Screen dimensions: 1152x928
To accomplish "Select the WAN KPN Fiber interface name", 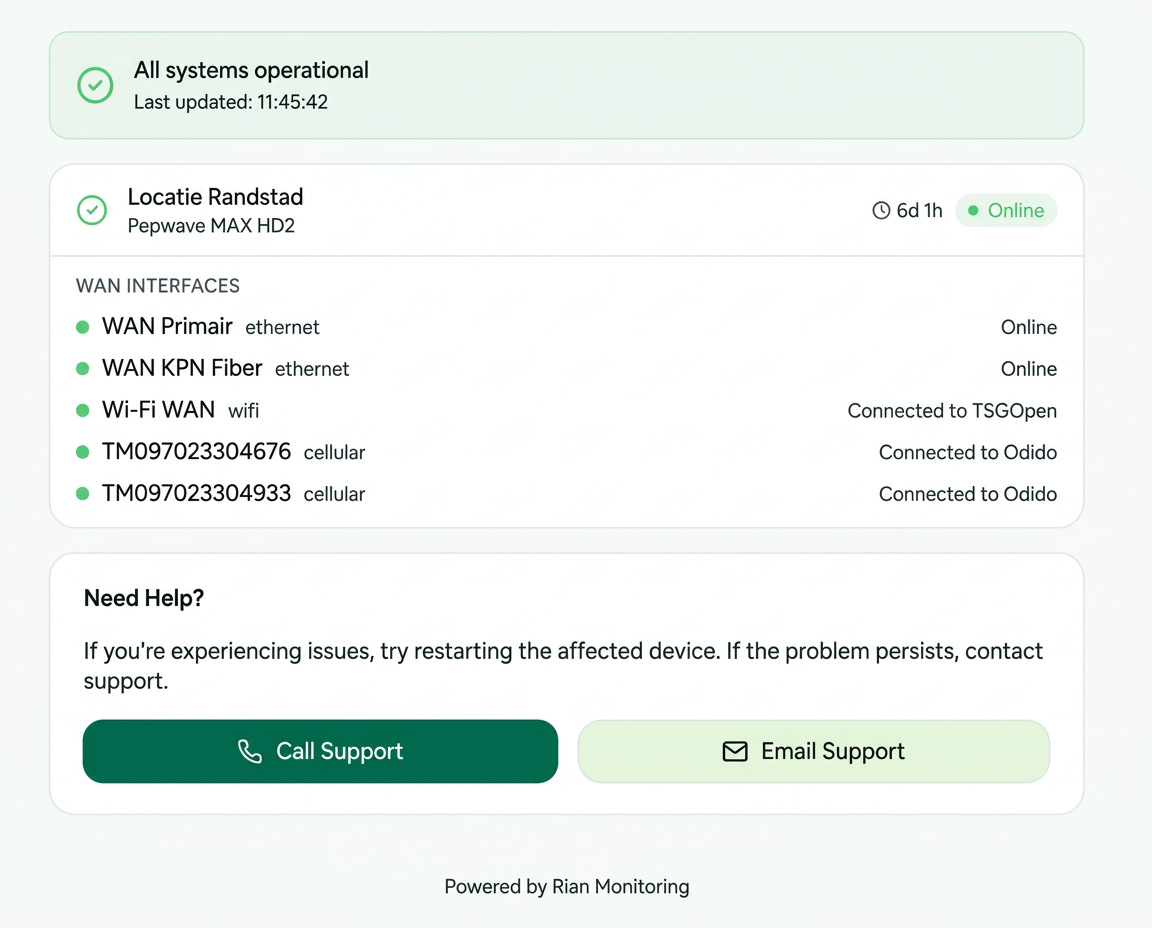I will pos(181,368).
